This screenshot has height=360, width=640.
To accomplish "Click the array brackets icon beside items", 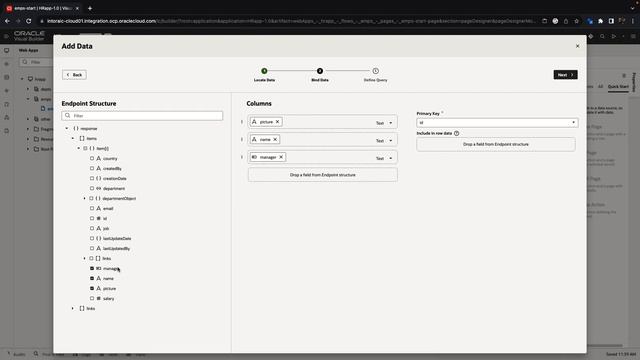I will pos(82,138).
